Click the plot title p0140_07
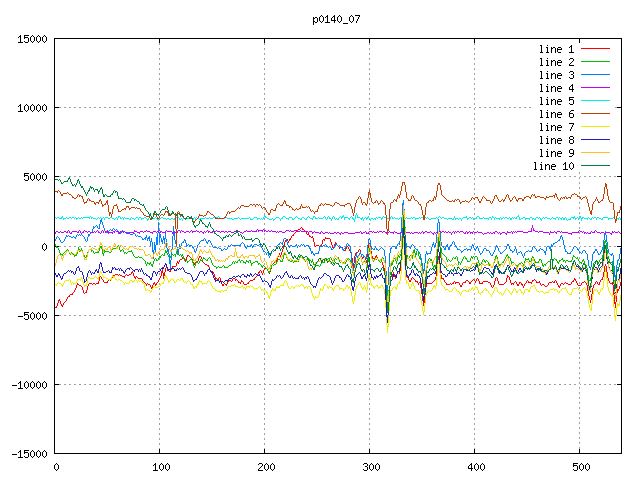This screenshot has width=640, height=480. pyautogui.click(x=338, y=19)
